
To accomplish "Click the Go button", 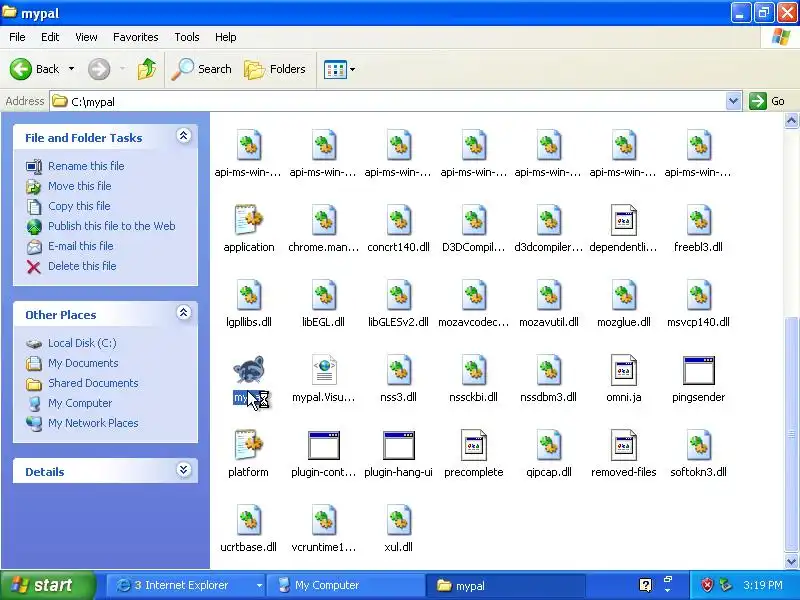I will tap(767, 101).
